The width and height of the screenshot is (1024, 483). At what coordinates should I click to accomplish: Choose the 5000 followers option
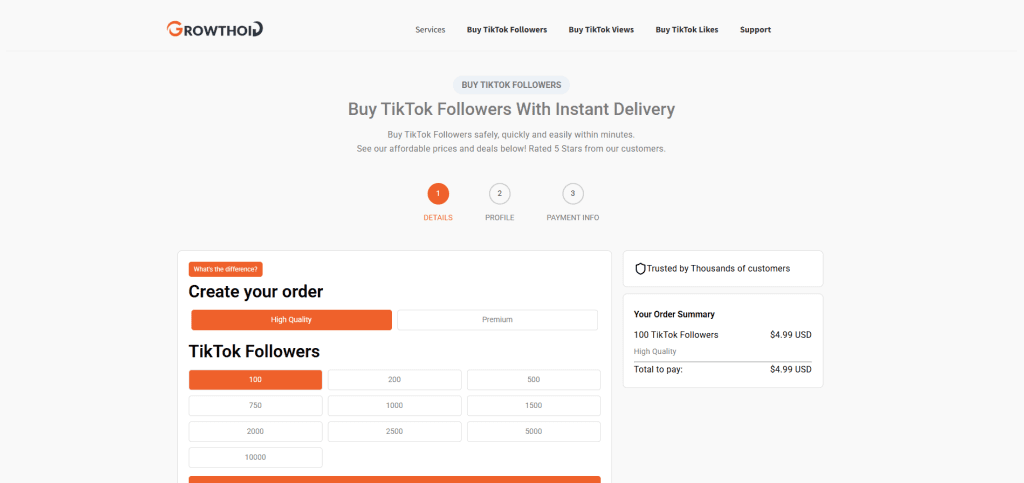coord(534,432)
